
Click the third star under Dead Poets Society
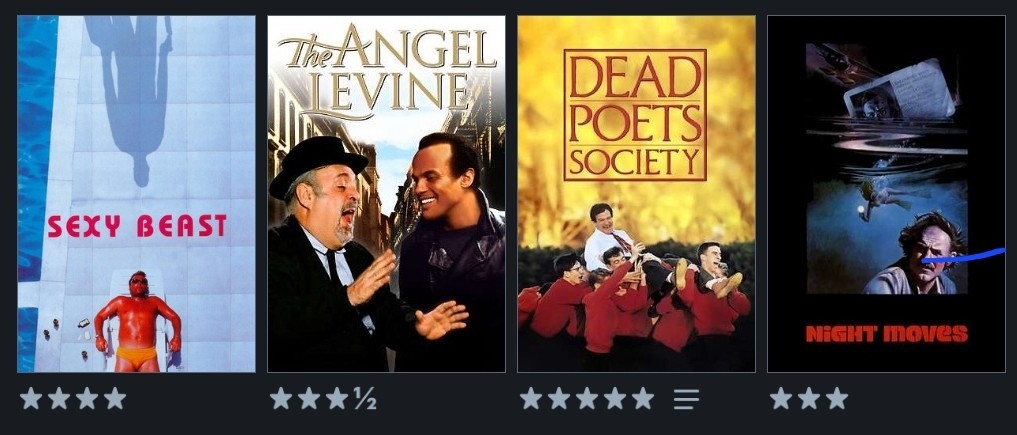coord(587,398)
